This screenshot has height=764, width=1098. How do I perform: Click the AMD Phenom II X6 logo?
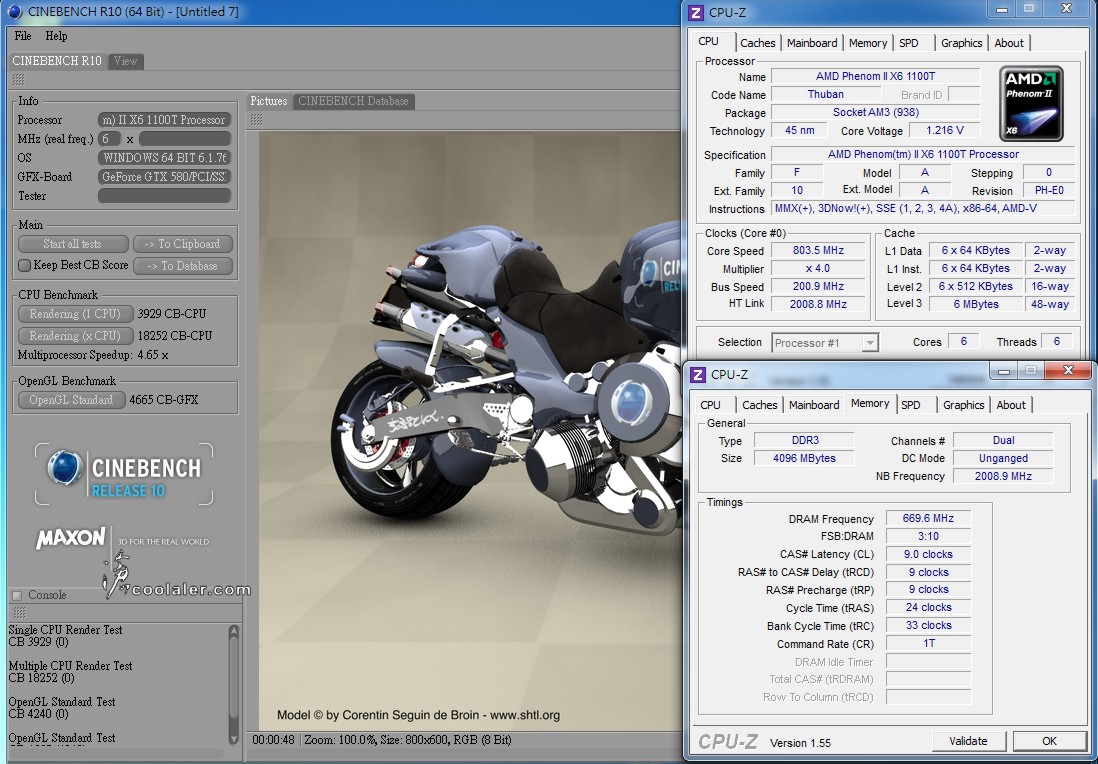click(1031, 104)
